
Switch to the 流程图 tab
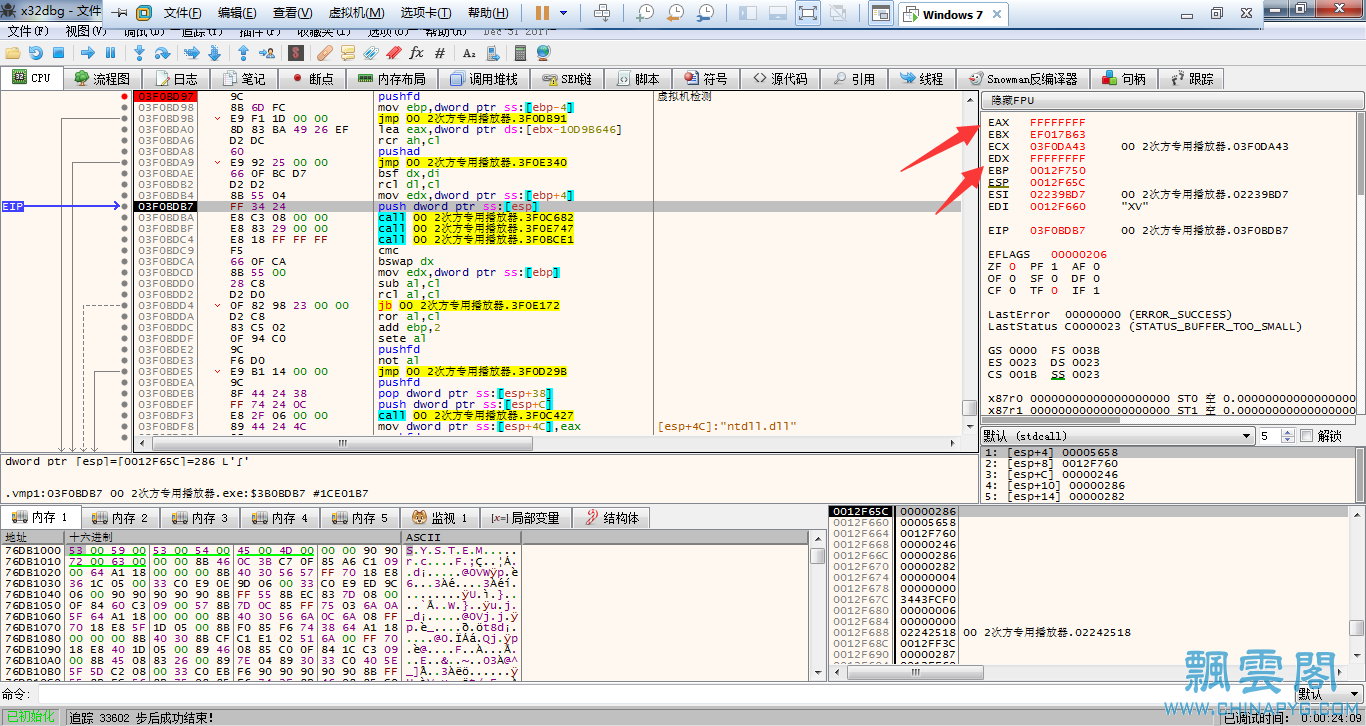[103, 78]
